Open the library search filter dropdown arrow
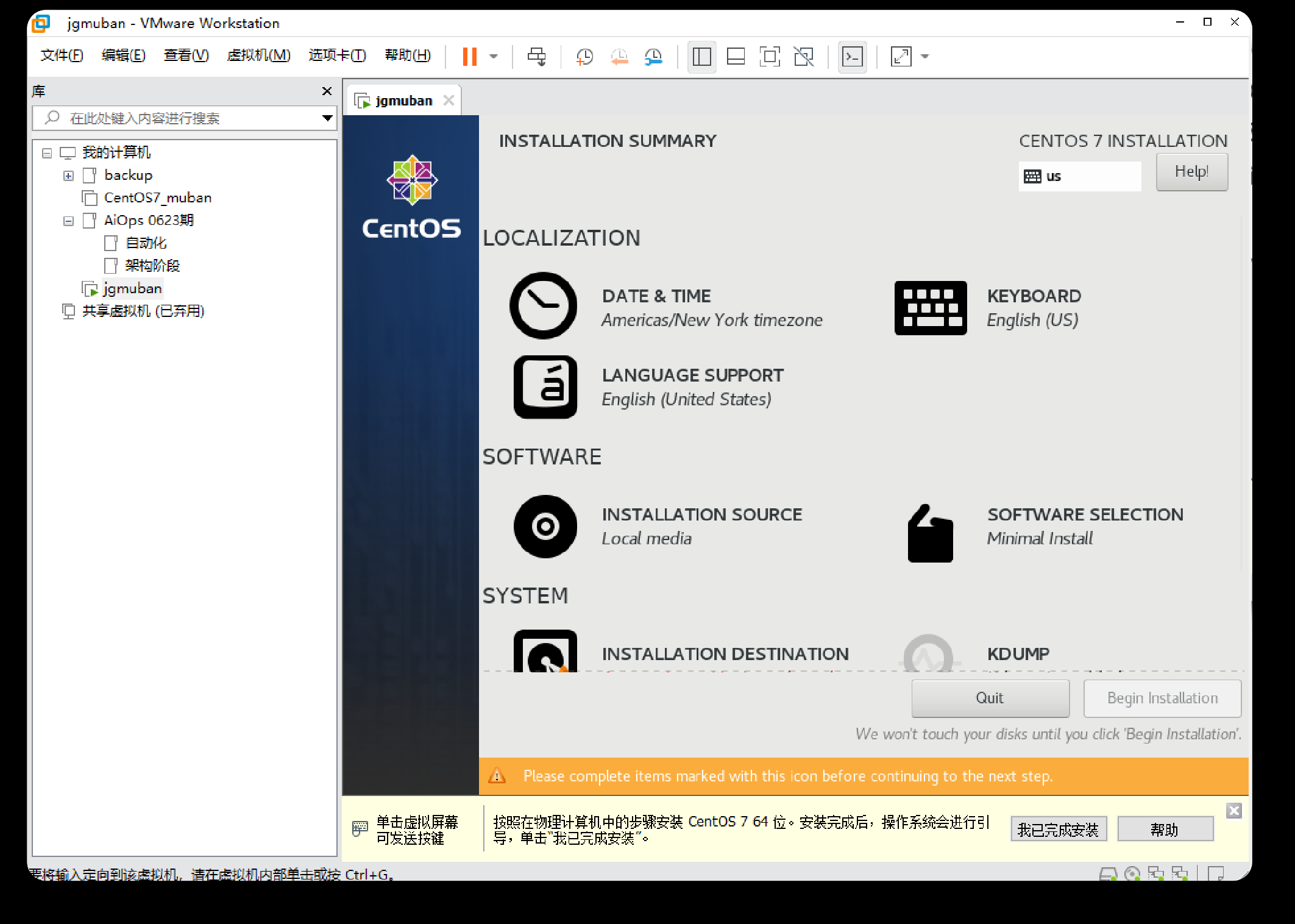 327,118
